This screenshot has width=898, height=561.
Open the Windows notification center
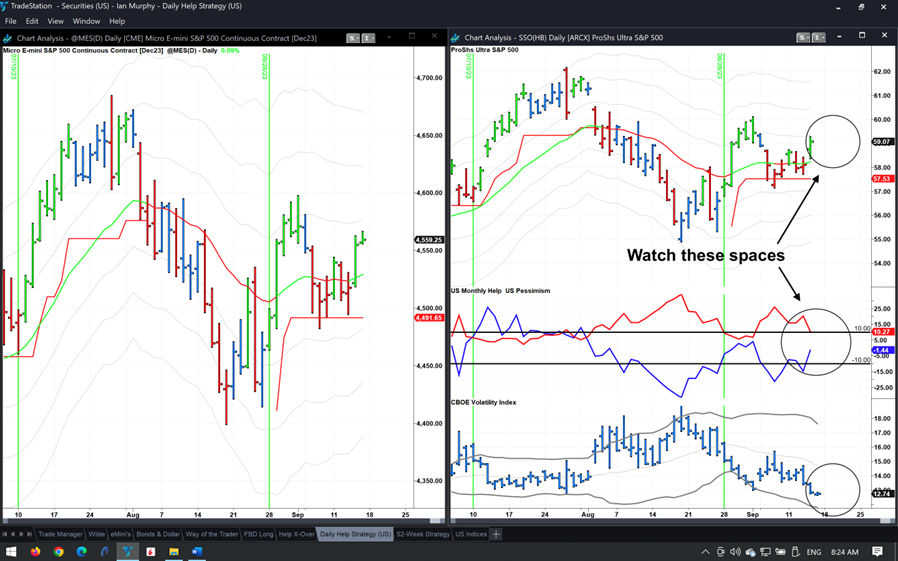coord(877,552)
